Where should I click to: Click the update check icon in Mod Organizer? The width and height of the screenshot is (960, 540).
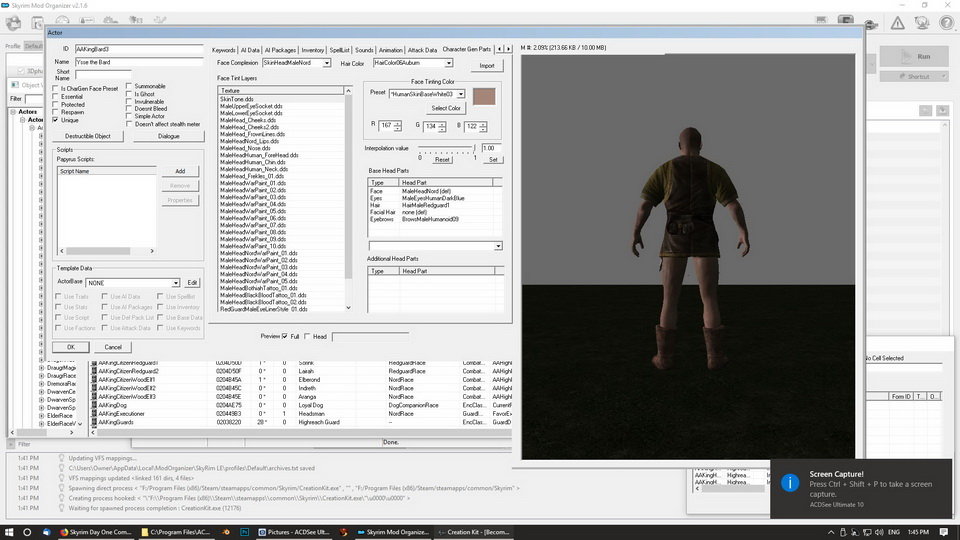[x=921, y=23]
